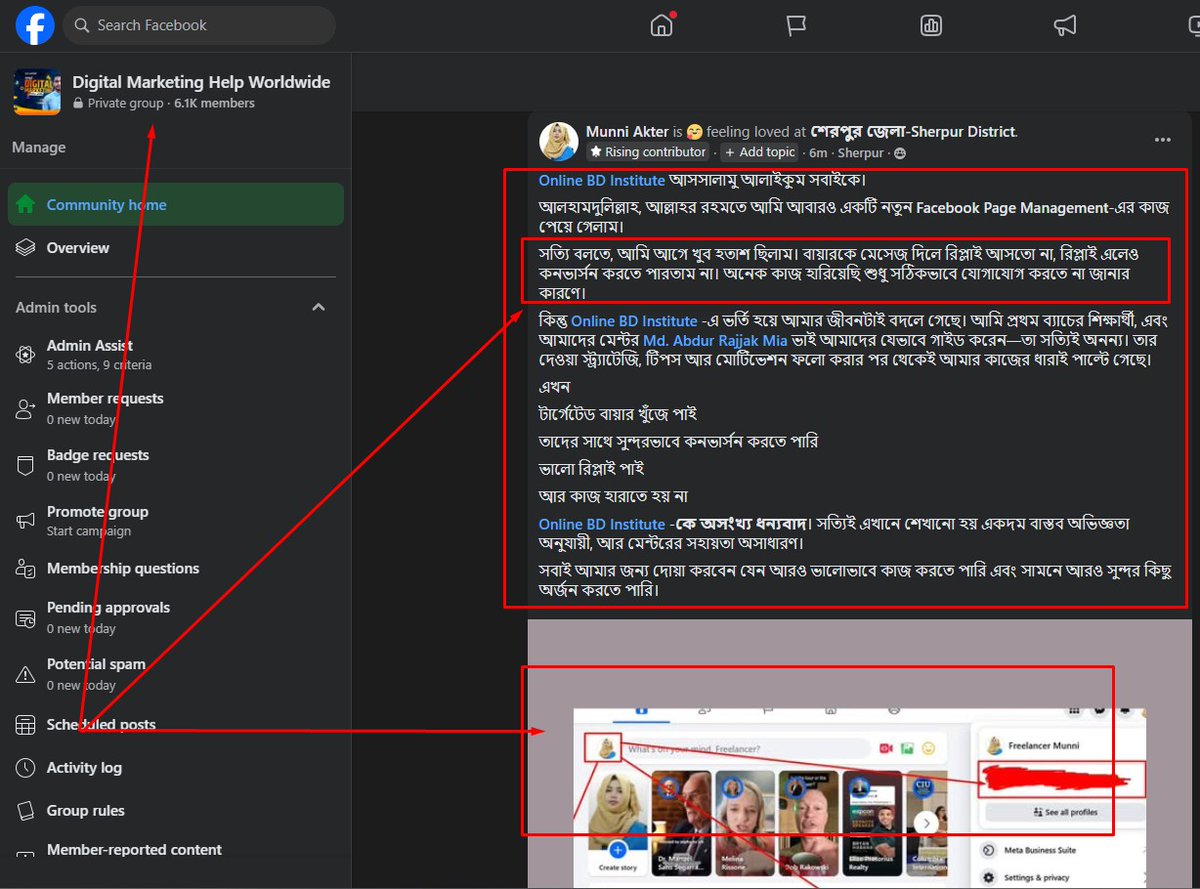The width and height of the screenshot is (1200, 889).
Task: Open the Ads Manager chart icon
Action: pos(931,26)
